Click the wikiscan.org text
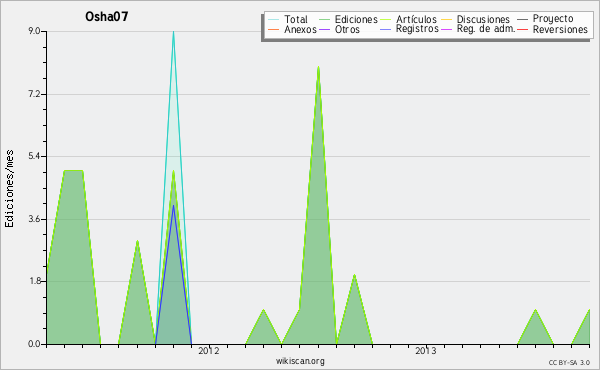This screenshot has height=370, width=600. 300,361
